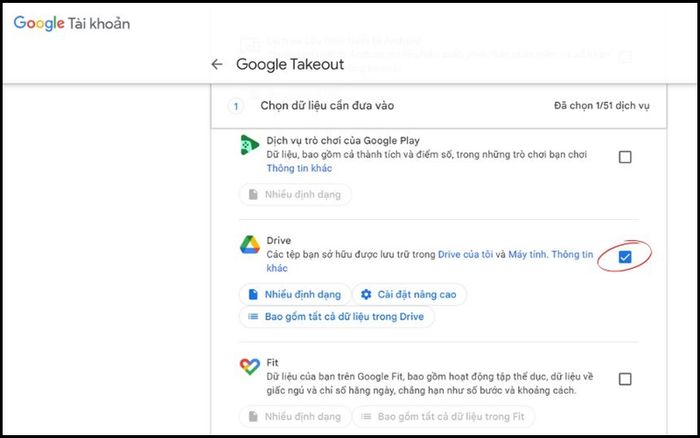Open Nhiều định dạng button under Drive
The height and width of the screenshot is (438, 700).
(x=295, y=294)
